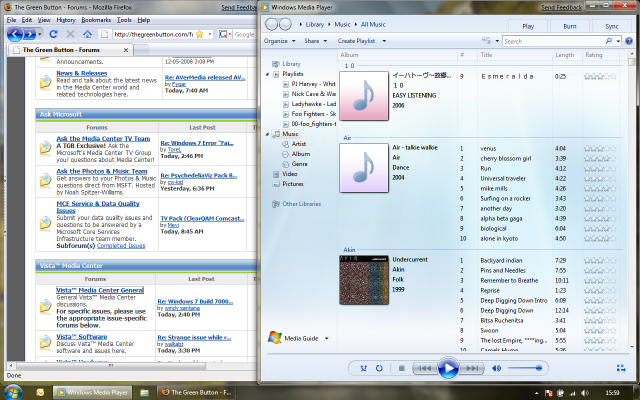
Task: Collapse the Music tree node
Action: point(267,134)
